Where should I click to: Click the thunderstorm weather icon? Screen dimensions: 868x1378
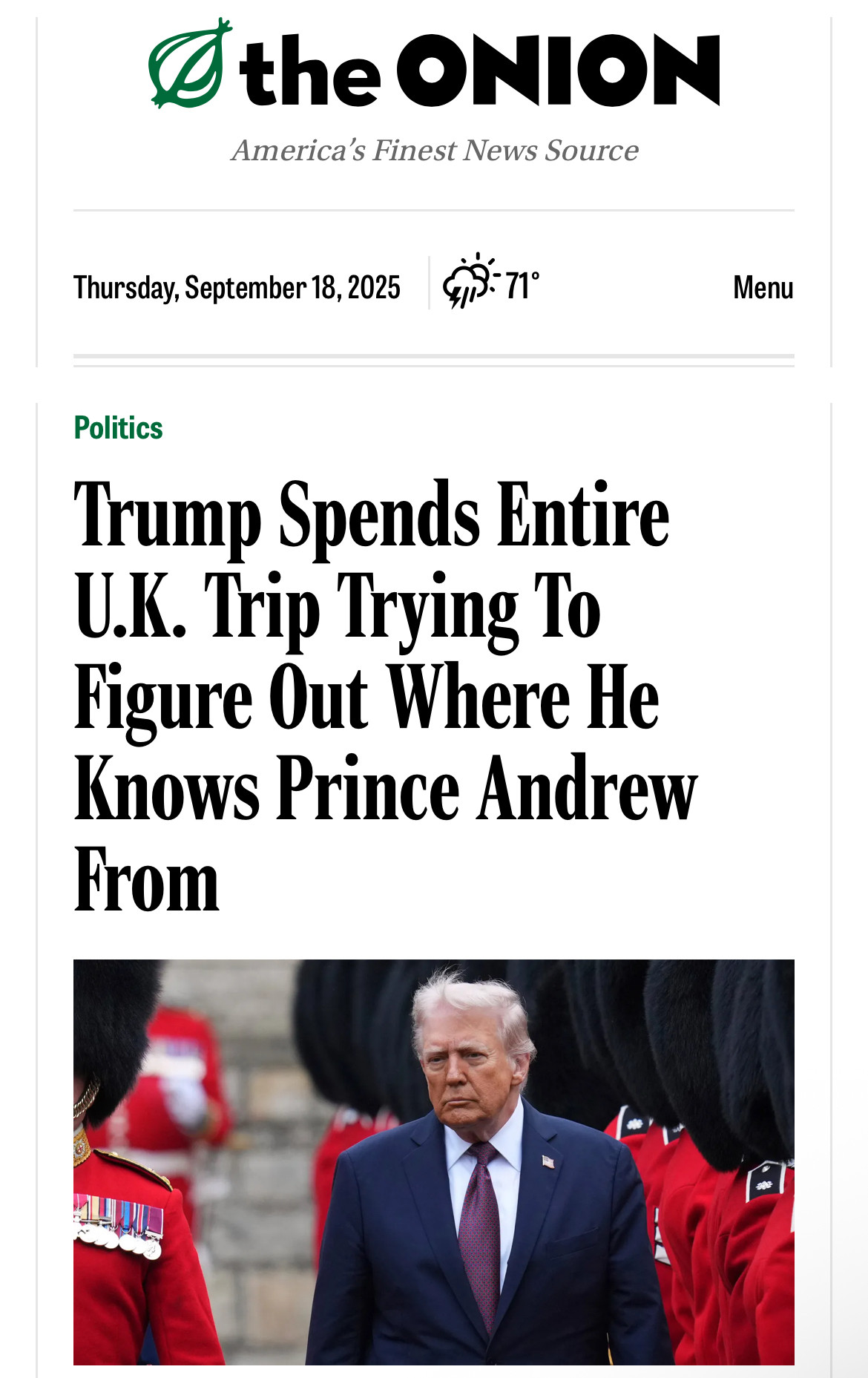click(x=471, y=280)
